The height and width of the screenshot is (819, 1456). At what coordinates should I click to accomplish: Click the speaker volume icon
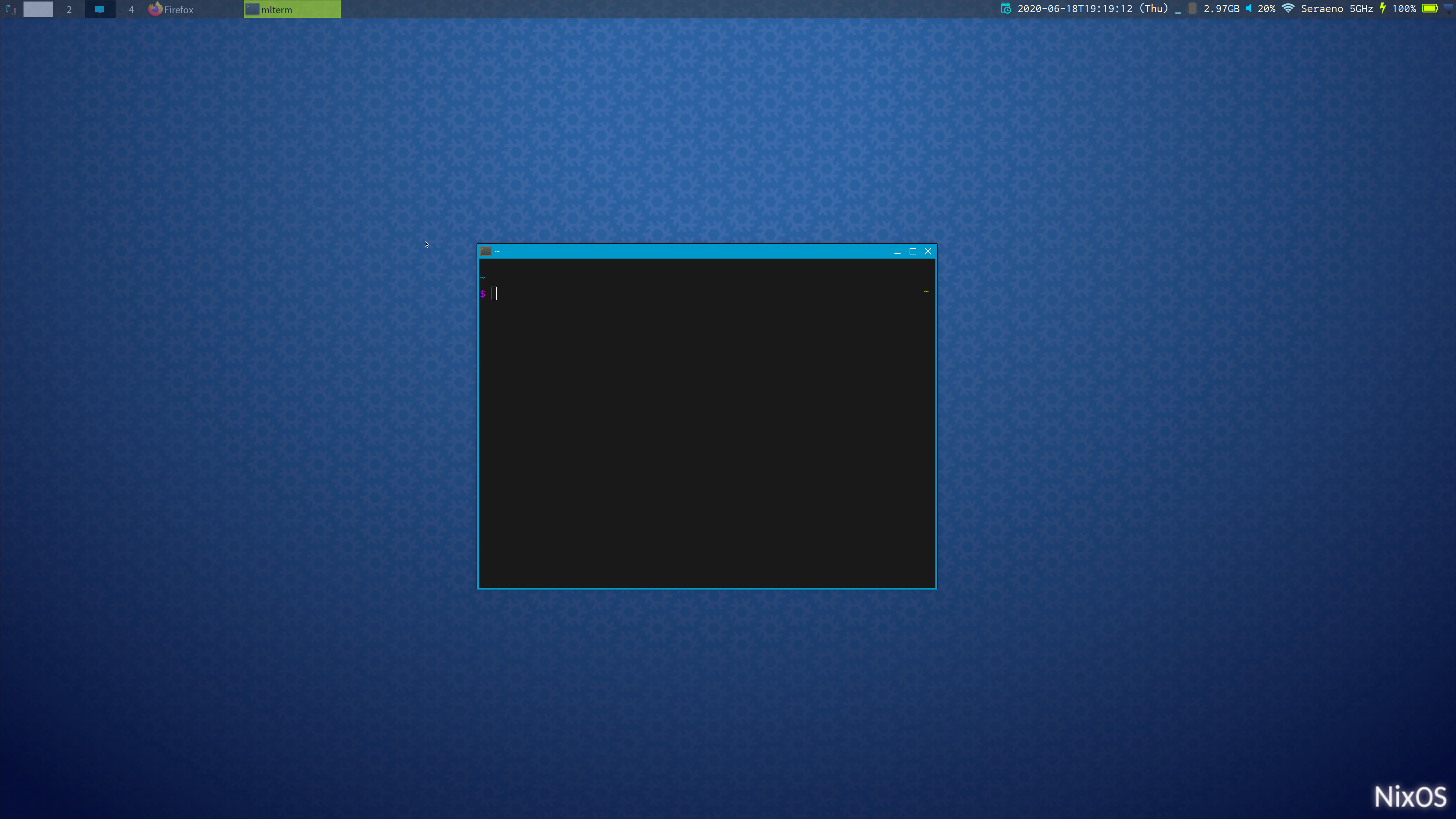1249,8
